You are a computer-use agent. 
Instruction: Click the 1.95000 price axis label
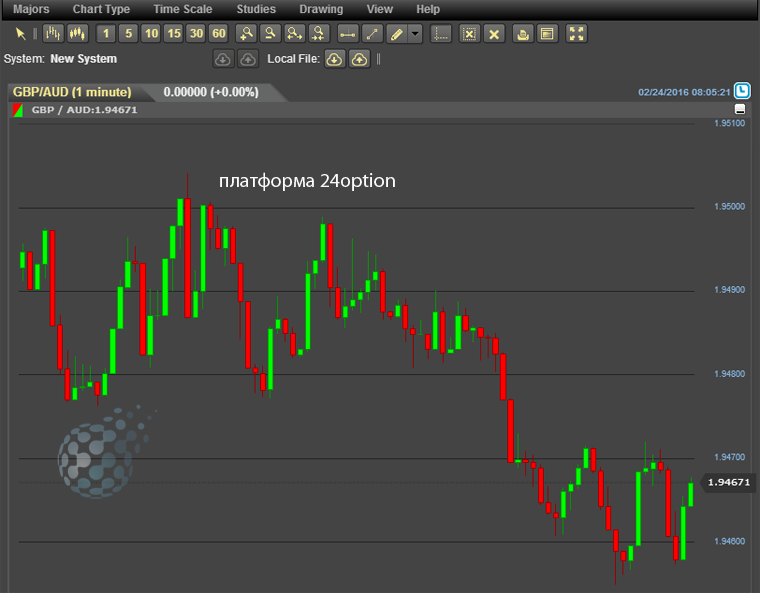(729, 207)
